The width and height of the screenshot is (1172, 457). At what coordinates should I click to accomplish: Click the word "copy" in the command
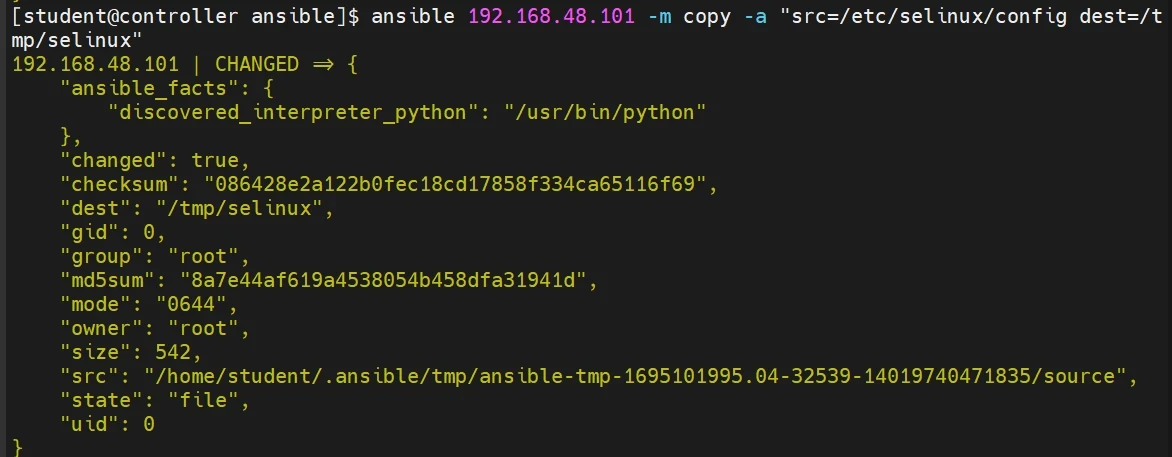click(707, 16)
